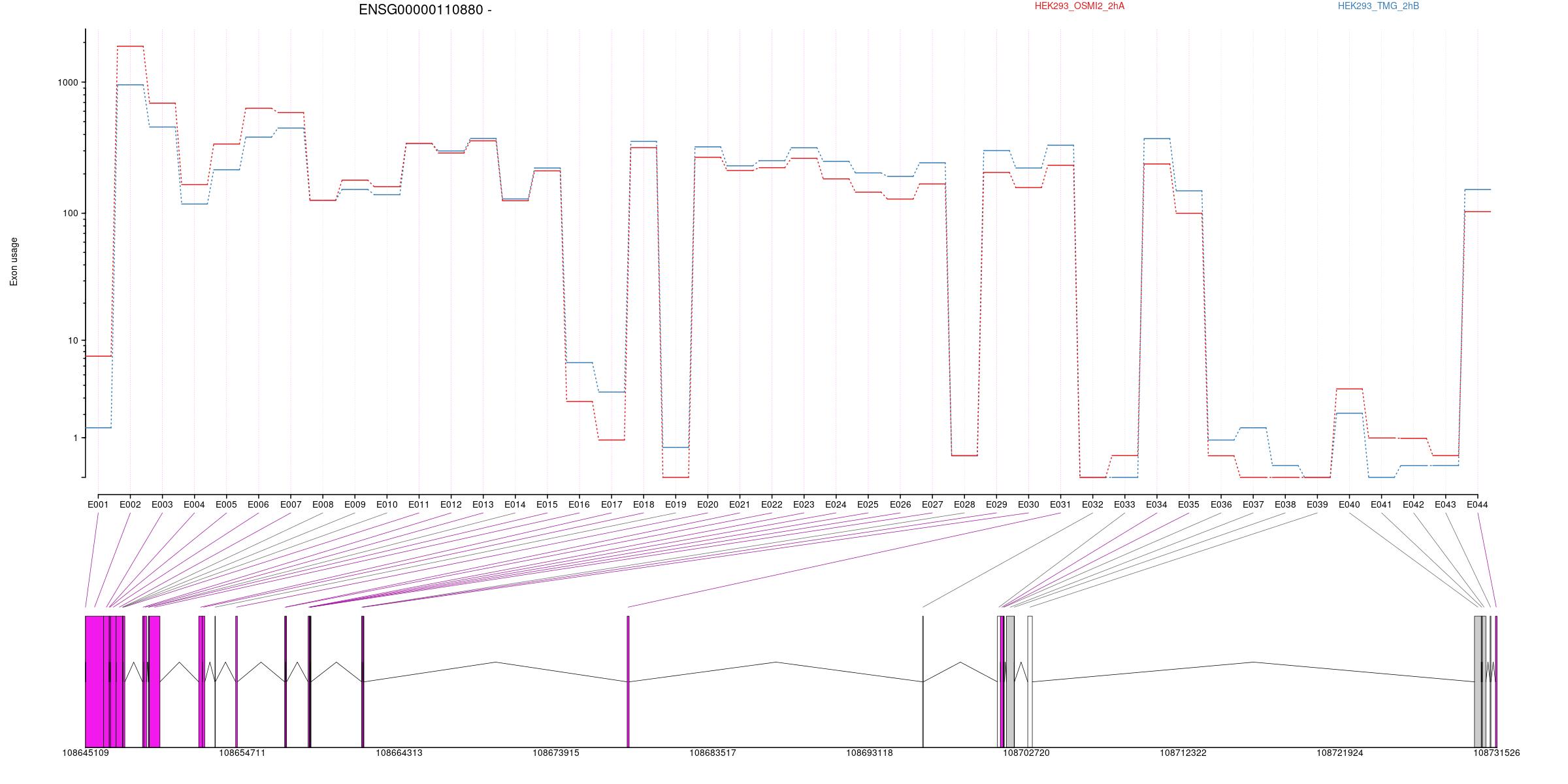
Task: Click the blue E044 expression segment
Action: coord(1477,189)
